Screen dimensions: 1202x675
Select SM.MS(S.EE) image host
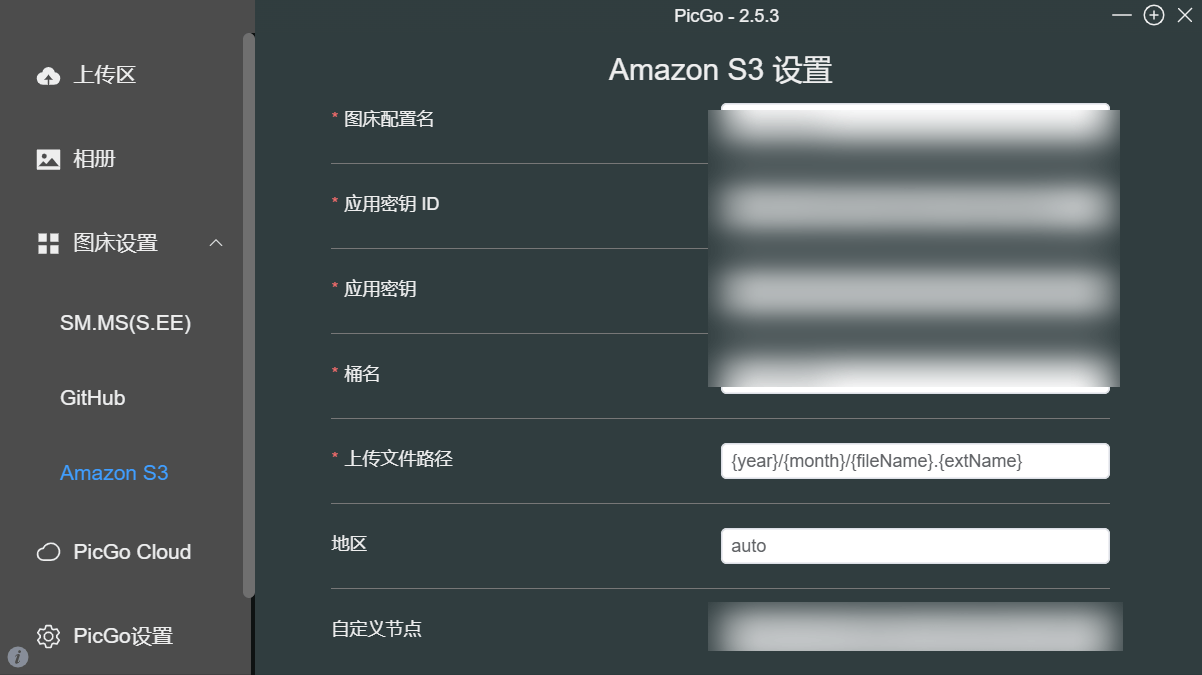tap(125, 323)
